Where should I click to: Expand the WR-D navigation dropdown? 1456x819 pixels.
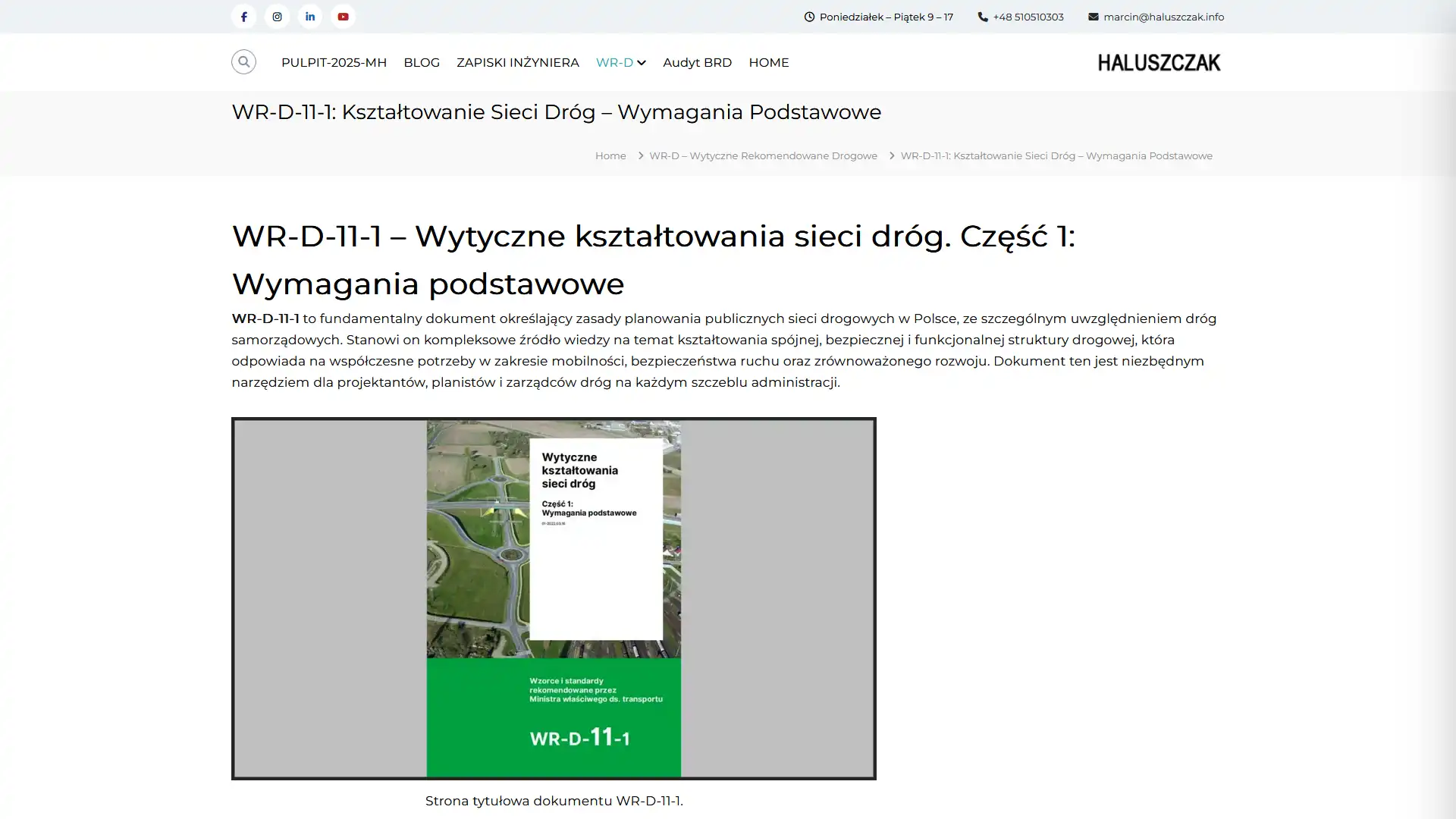616,62
